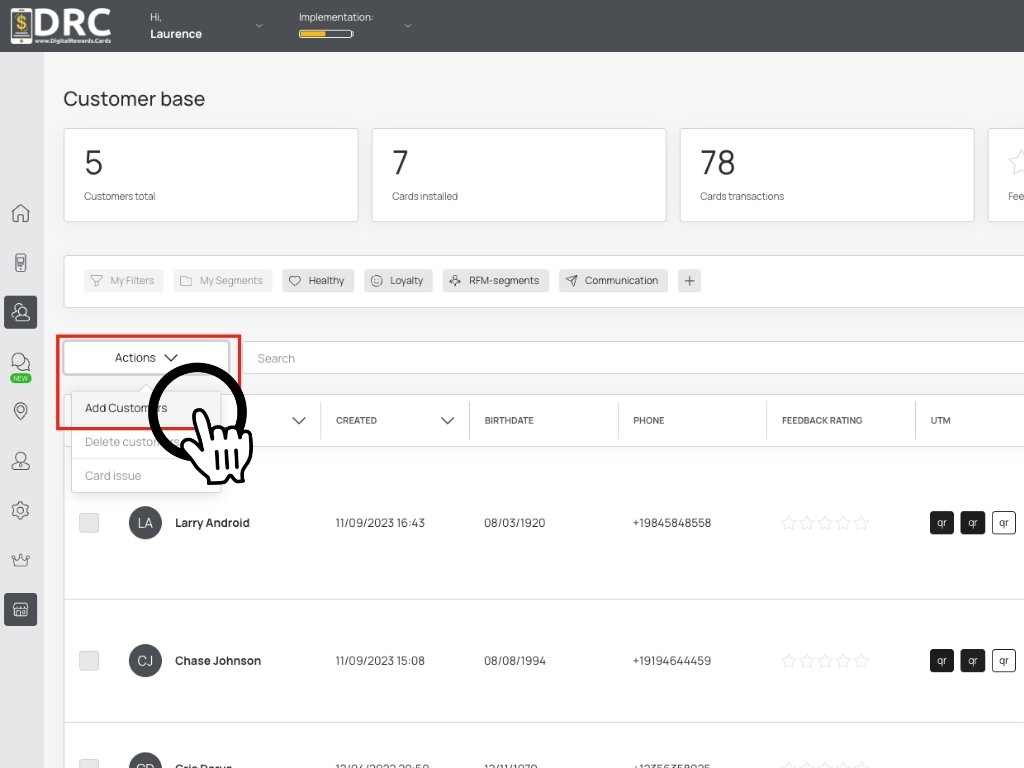
Task: Click the LA avatar of Larry Android
Action: (145, 522)
